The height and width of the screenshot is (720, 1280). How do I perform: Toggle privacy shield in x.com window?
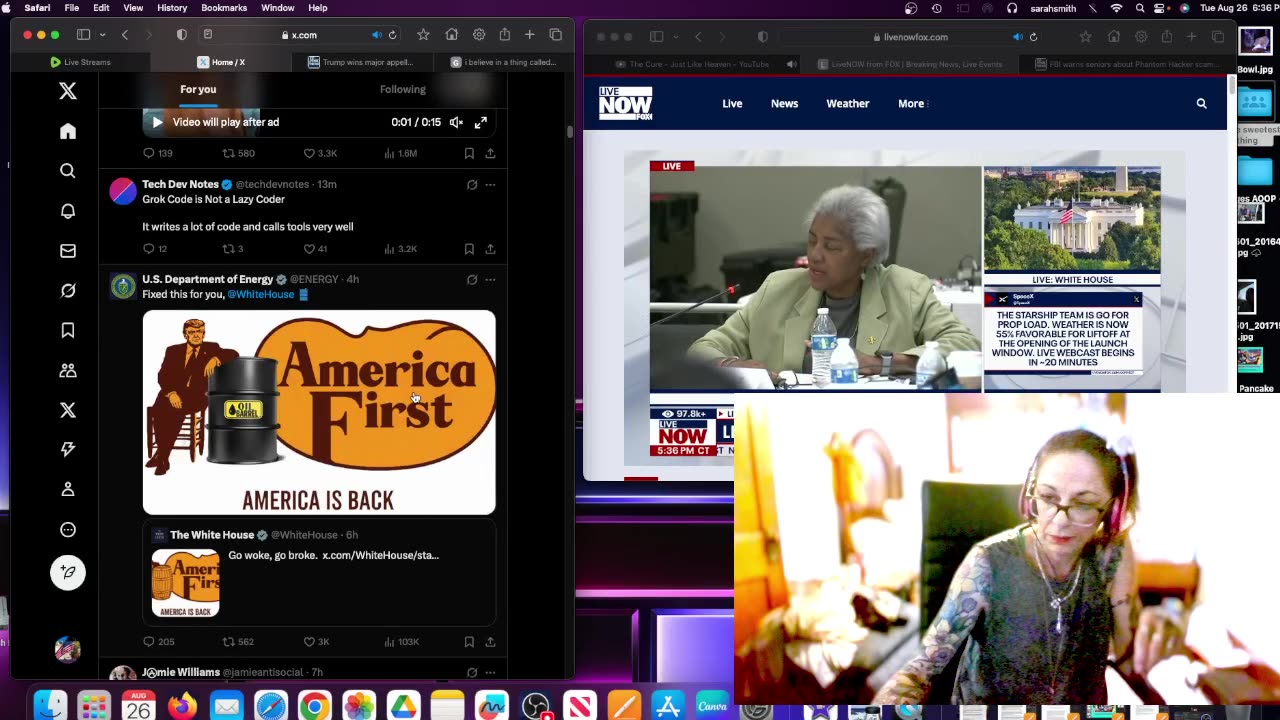[181, 35]
